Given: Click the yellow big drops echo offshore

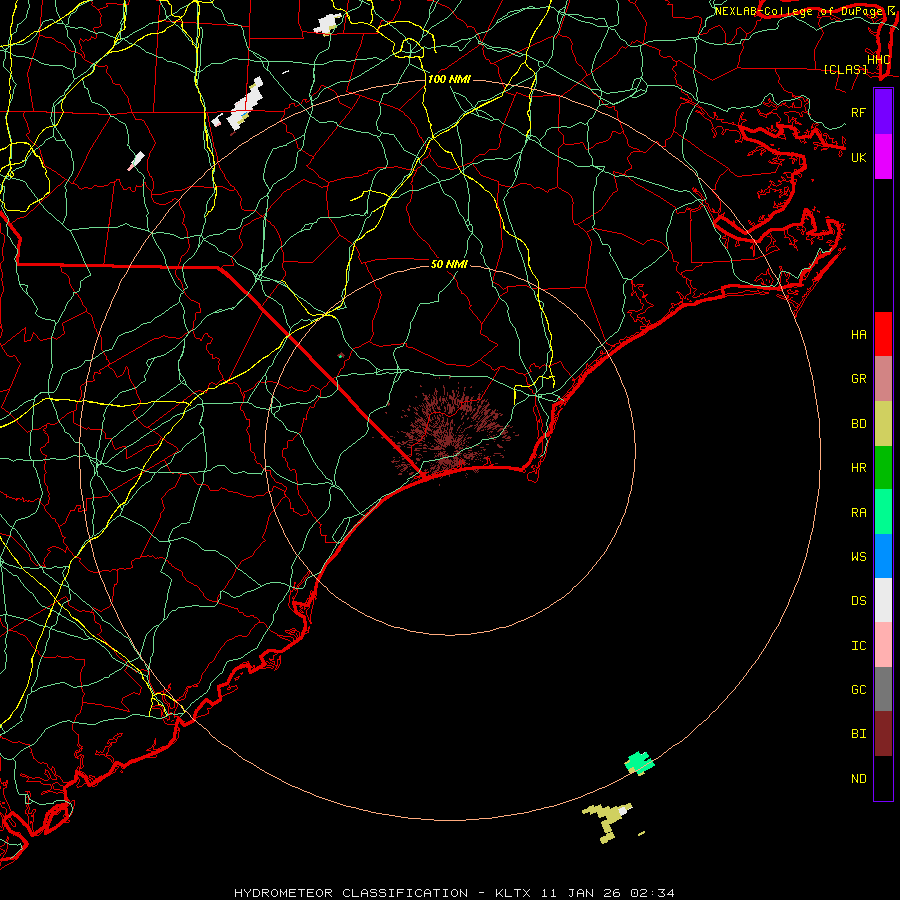Looking at the screenshot, I should 609,821.
